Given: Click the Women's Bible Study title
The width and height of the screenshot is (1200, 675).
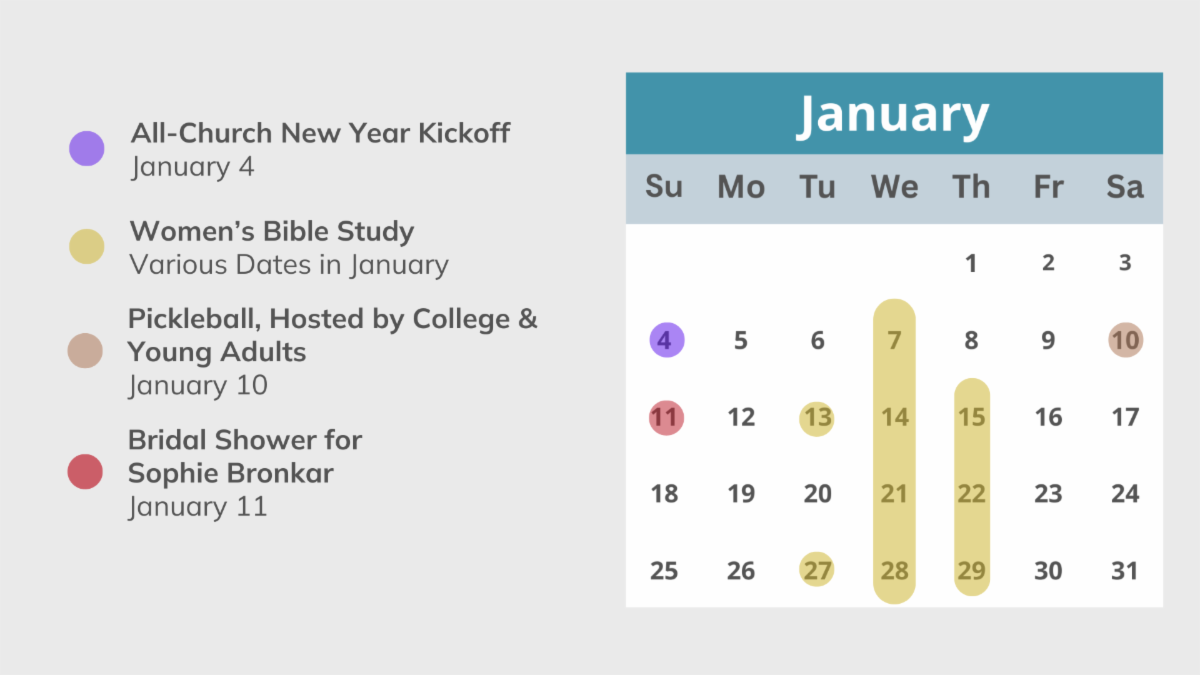Looking at the screenshot, I should pyautogui.click(x=272, y=232).
